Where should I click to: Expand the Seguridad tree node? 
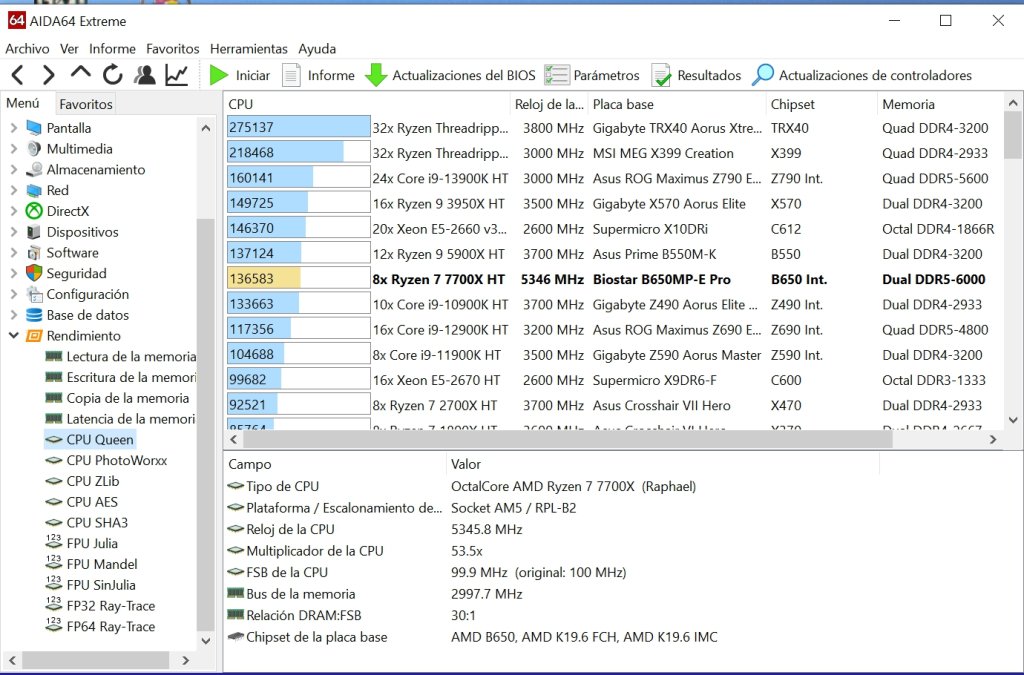coord(14,274)
